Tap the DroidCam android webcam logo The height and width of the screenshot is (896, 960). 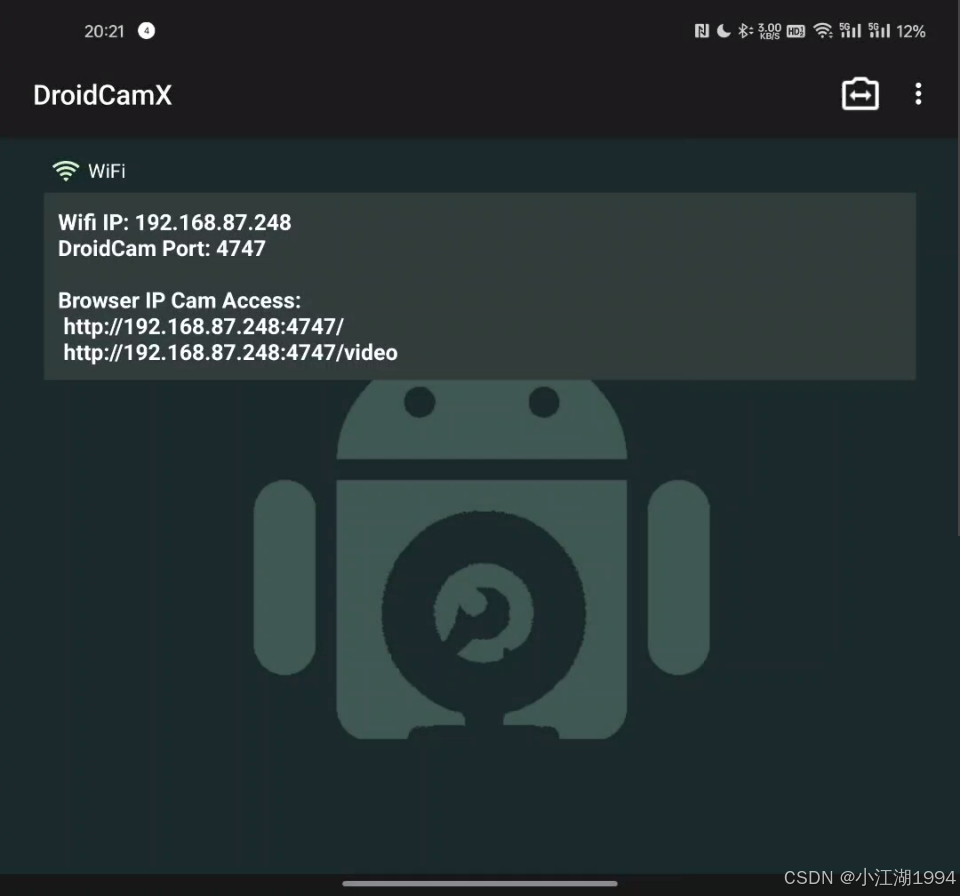pyautogui.click(x=481, y=559)
